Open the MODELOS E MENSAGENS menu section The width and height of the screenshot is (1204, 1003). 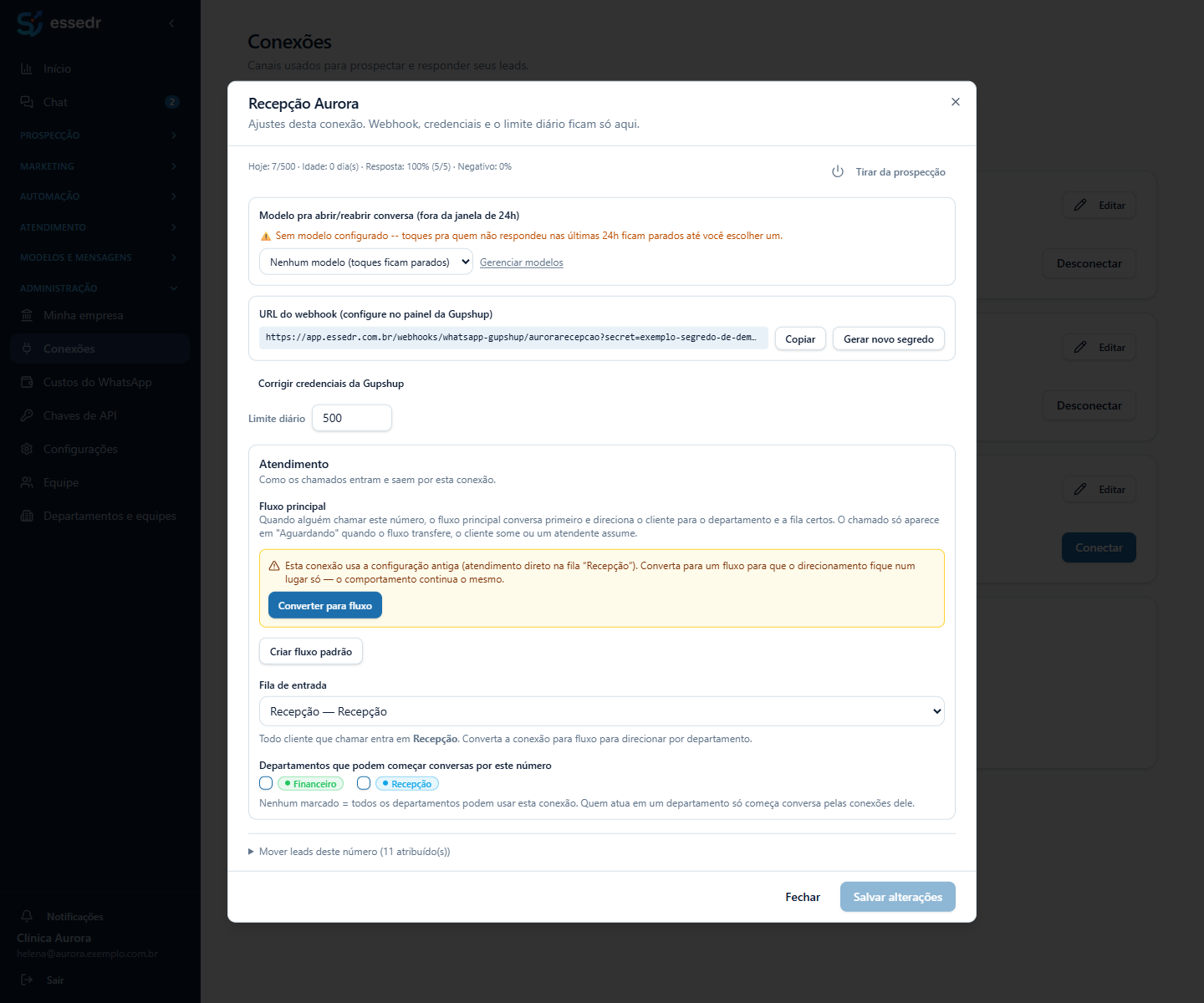coord(100,257)
